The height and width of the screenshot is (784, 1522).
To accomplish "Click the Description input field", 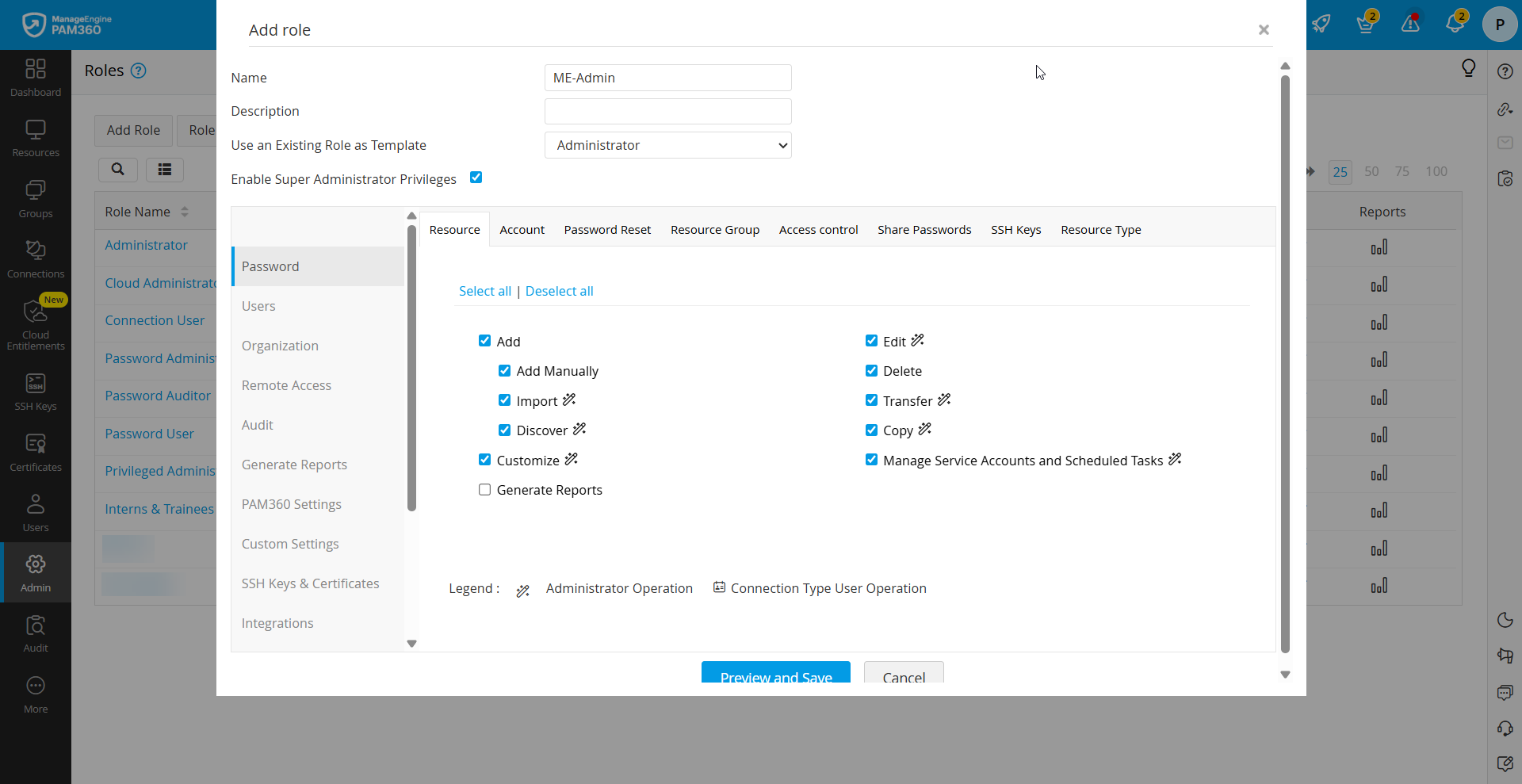I will click(667, 111).
